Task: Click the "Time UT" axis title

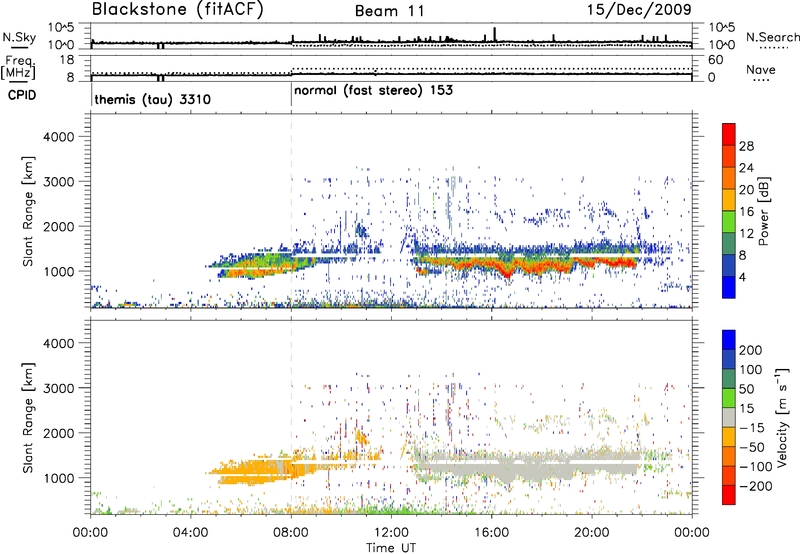Action: [x=391, y=548]
